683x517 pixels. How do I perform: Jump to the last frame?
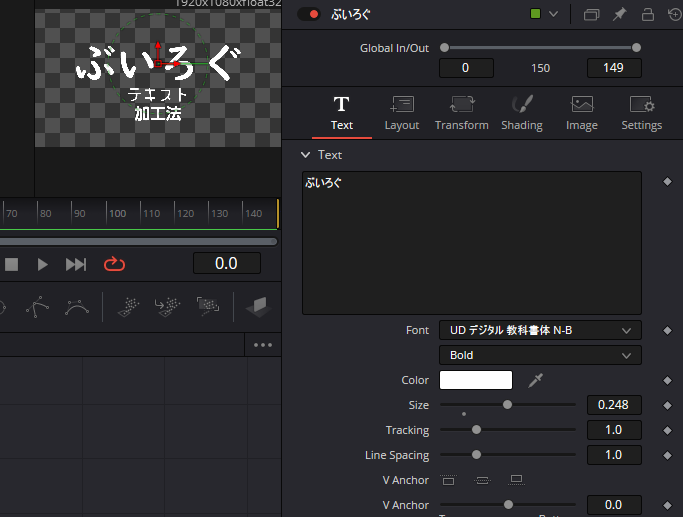pyautogui.click(x=76, y=264)
